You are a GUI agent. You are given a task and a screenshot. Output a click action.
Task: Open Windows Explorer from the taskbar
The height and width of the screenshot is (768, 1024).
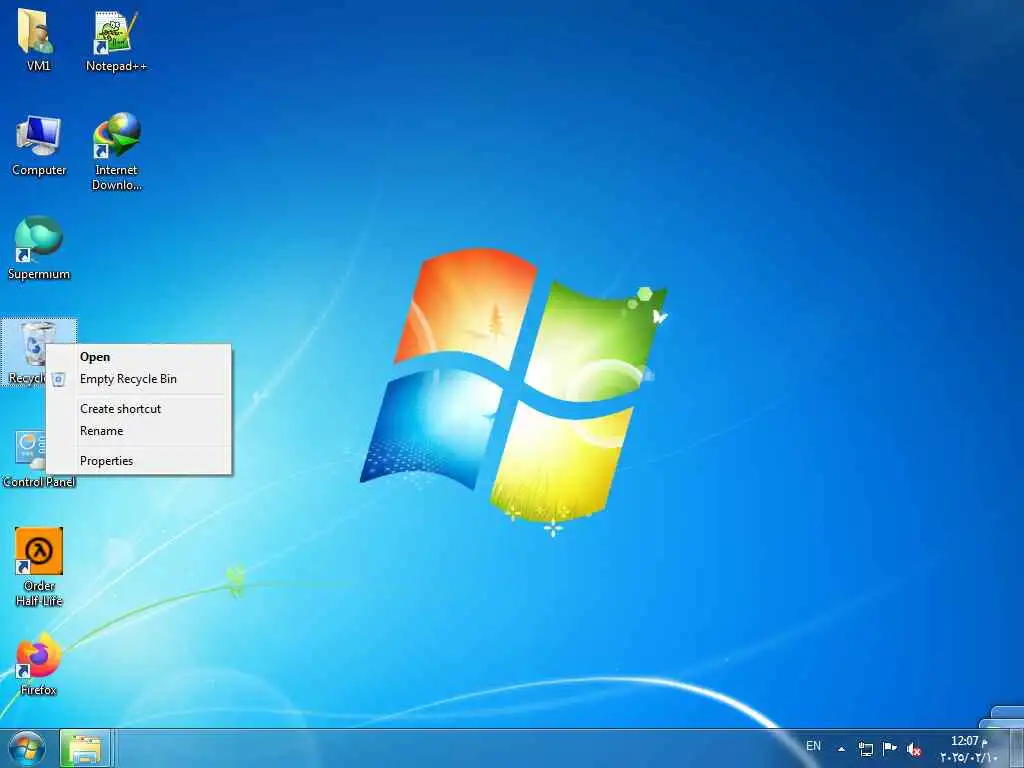85,748
